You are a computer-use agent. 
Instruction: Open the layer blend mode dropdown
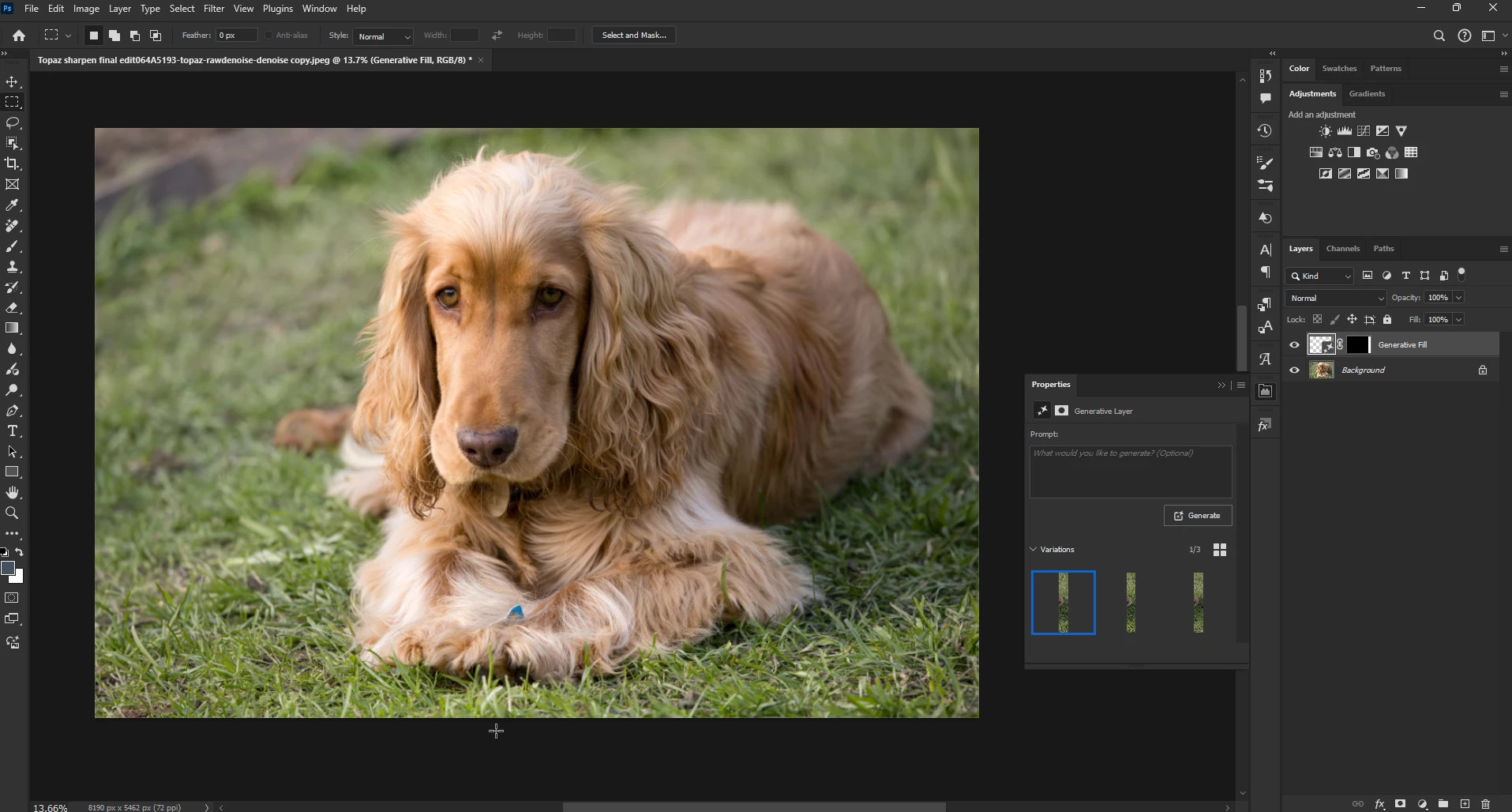pos(1336,298)
